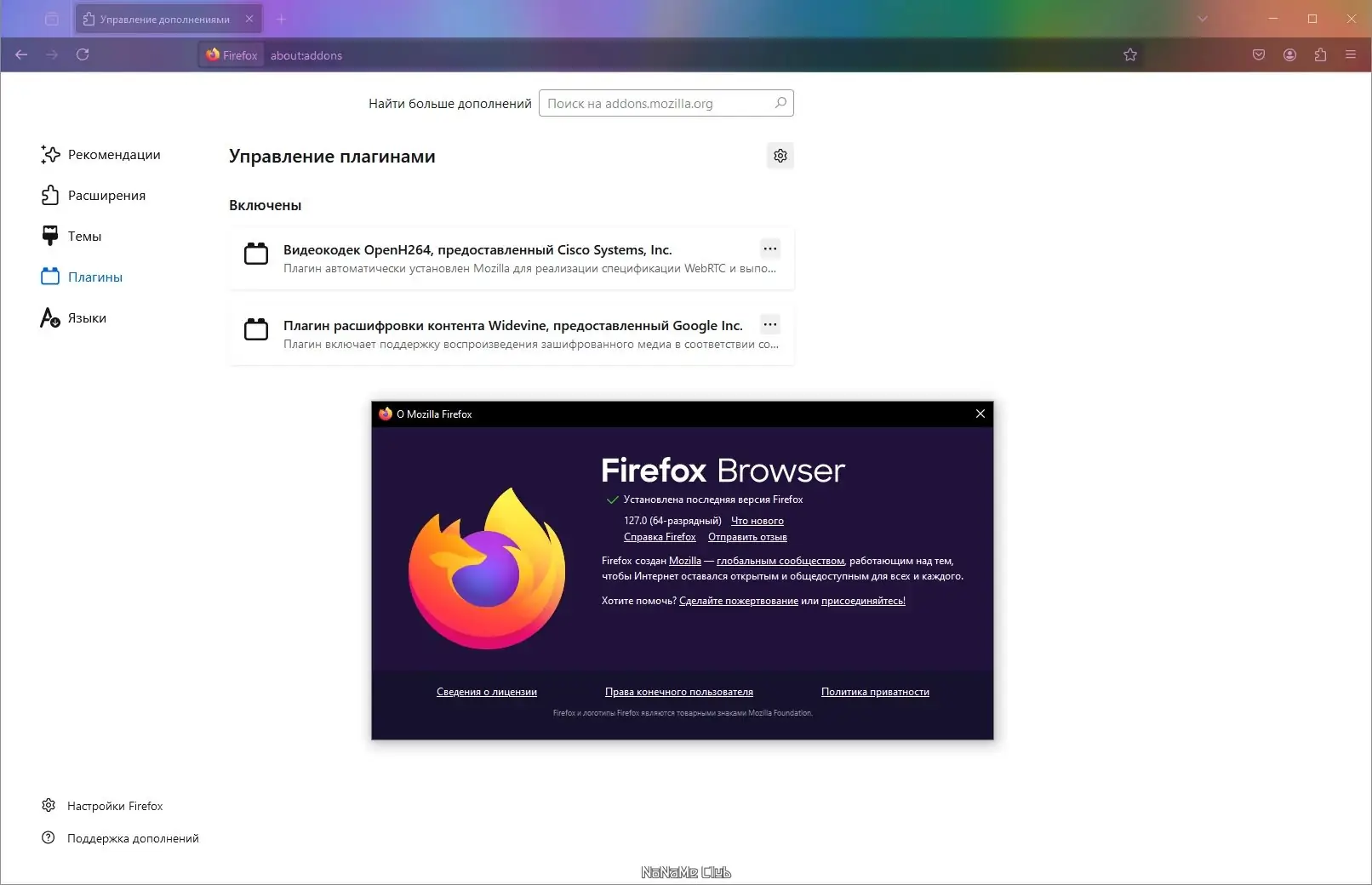Focus the addons.mozilla.org search field
Screen dimensions: 1372x885
tap(666, 103)
